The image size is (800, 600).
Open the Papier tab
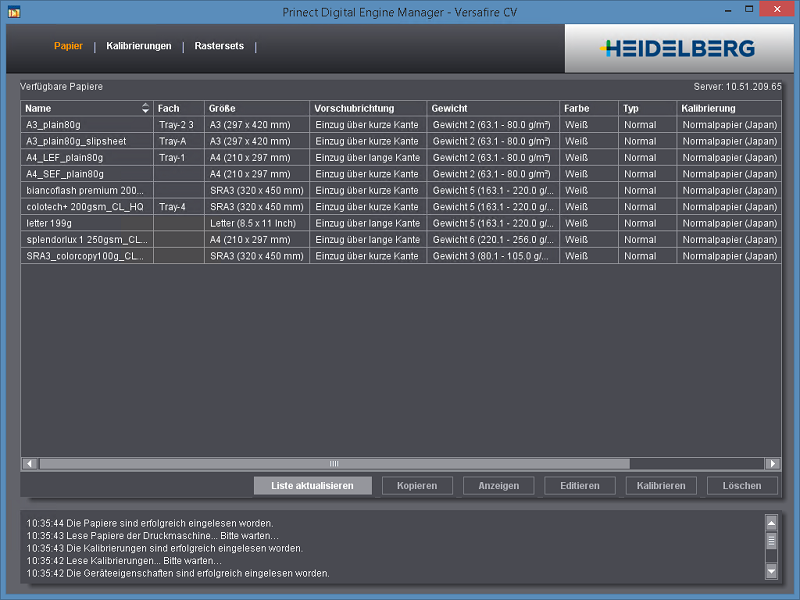pyautogui.click(x=68, y=46)
